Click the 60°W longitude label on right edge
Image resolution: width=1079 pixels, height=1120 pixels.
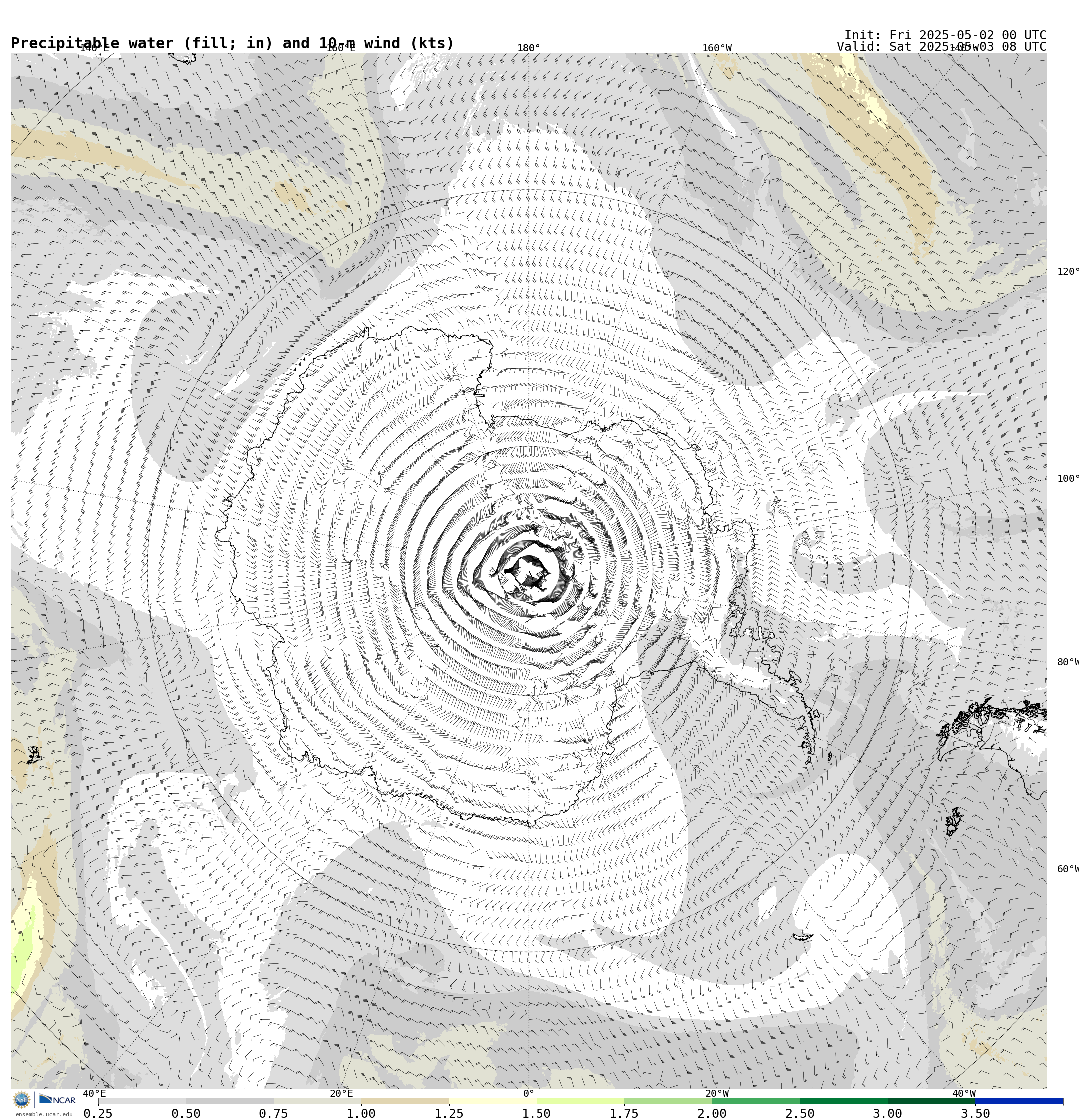(x=1068, y=870)
